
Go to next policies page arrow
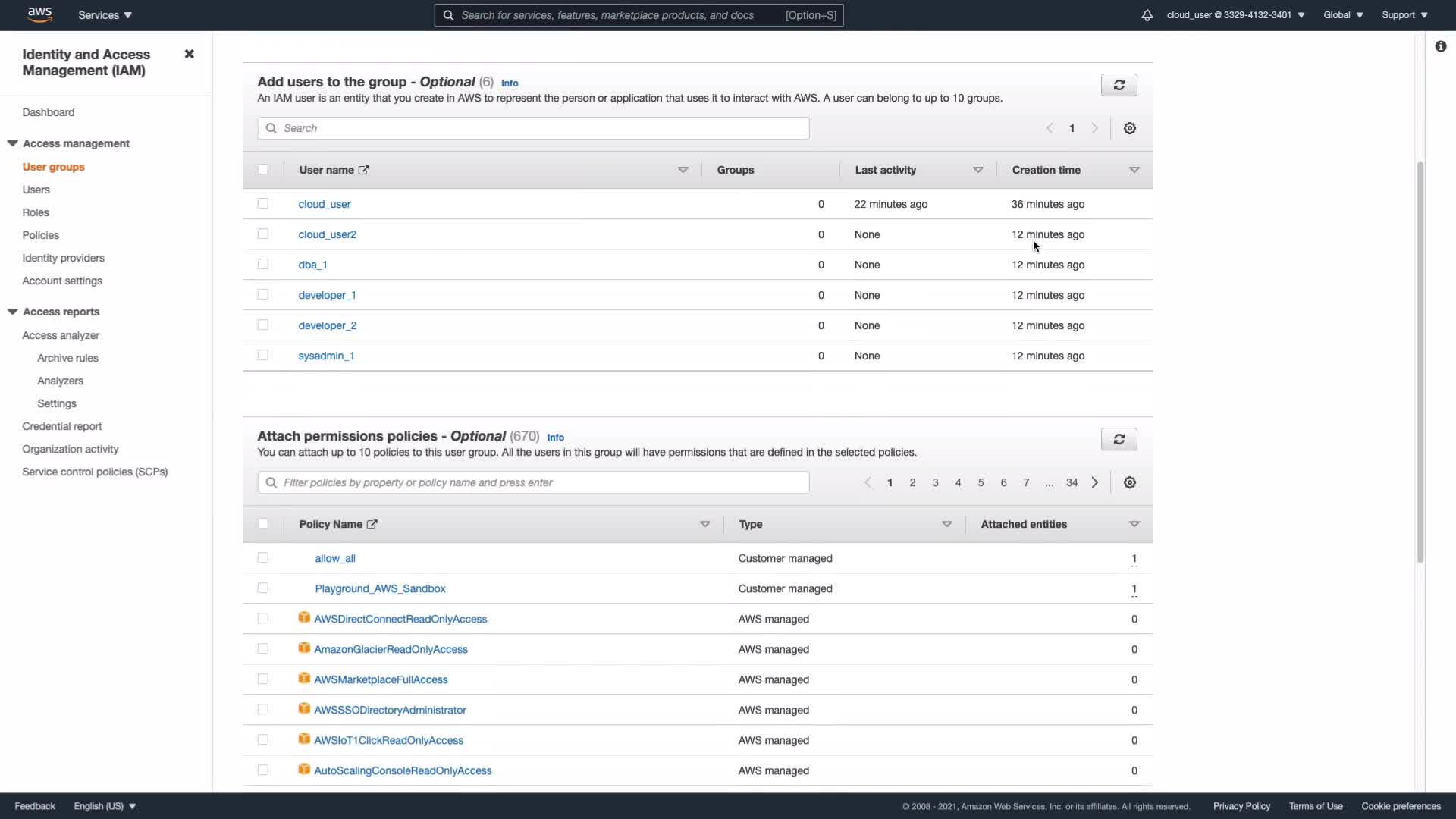[1094, 482]
